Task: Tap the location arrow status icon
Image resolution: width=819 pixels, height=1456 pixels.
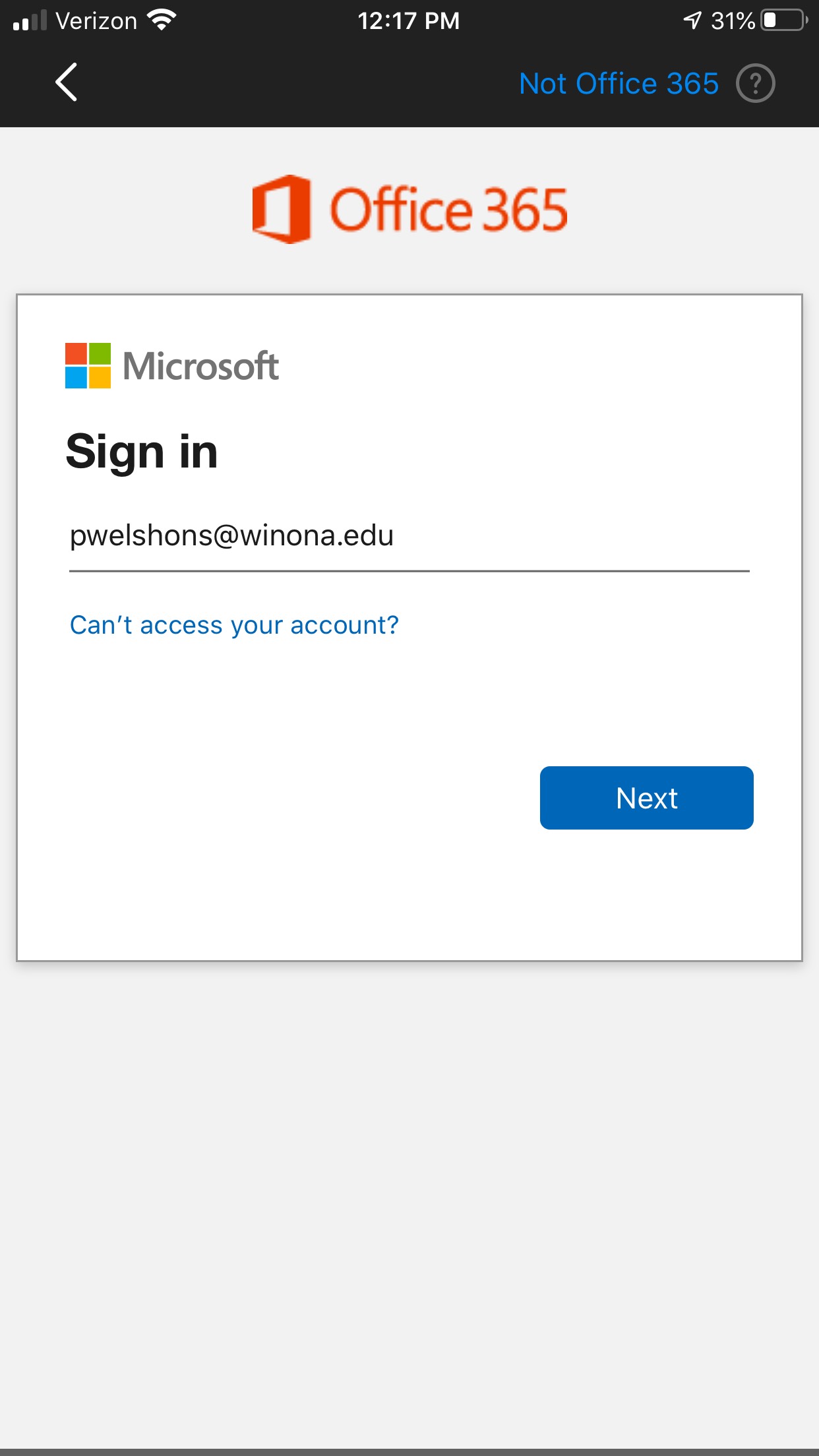Action: [x=692, y=20]
